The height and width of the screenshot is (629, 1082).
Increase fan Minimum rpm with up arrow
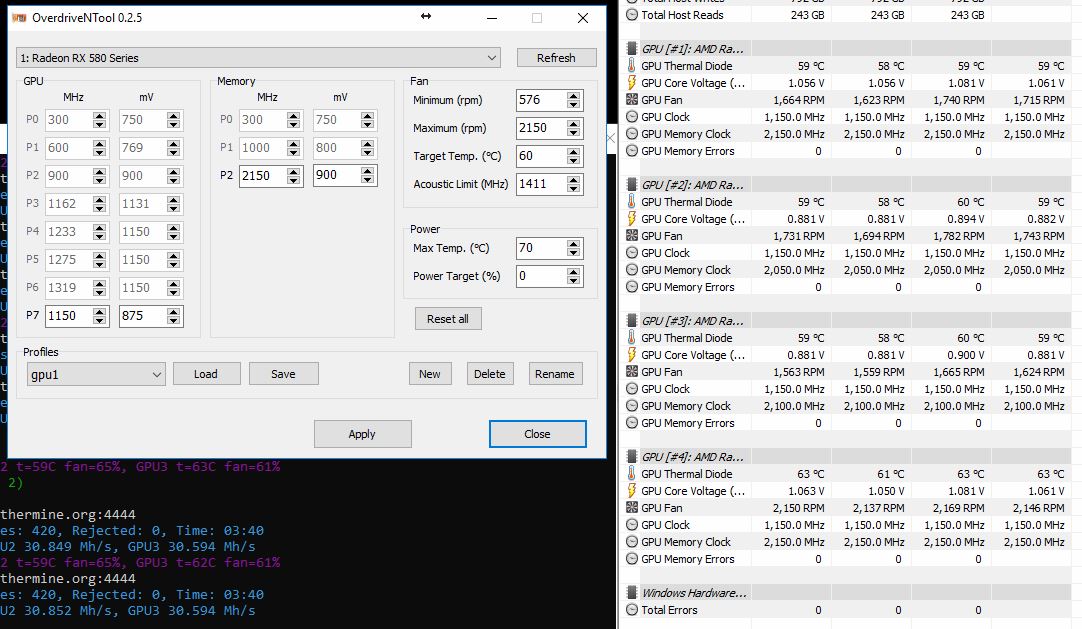[573, 95]
